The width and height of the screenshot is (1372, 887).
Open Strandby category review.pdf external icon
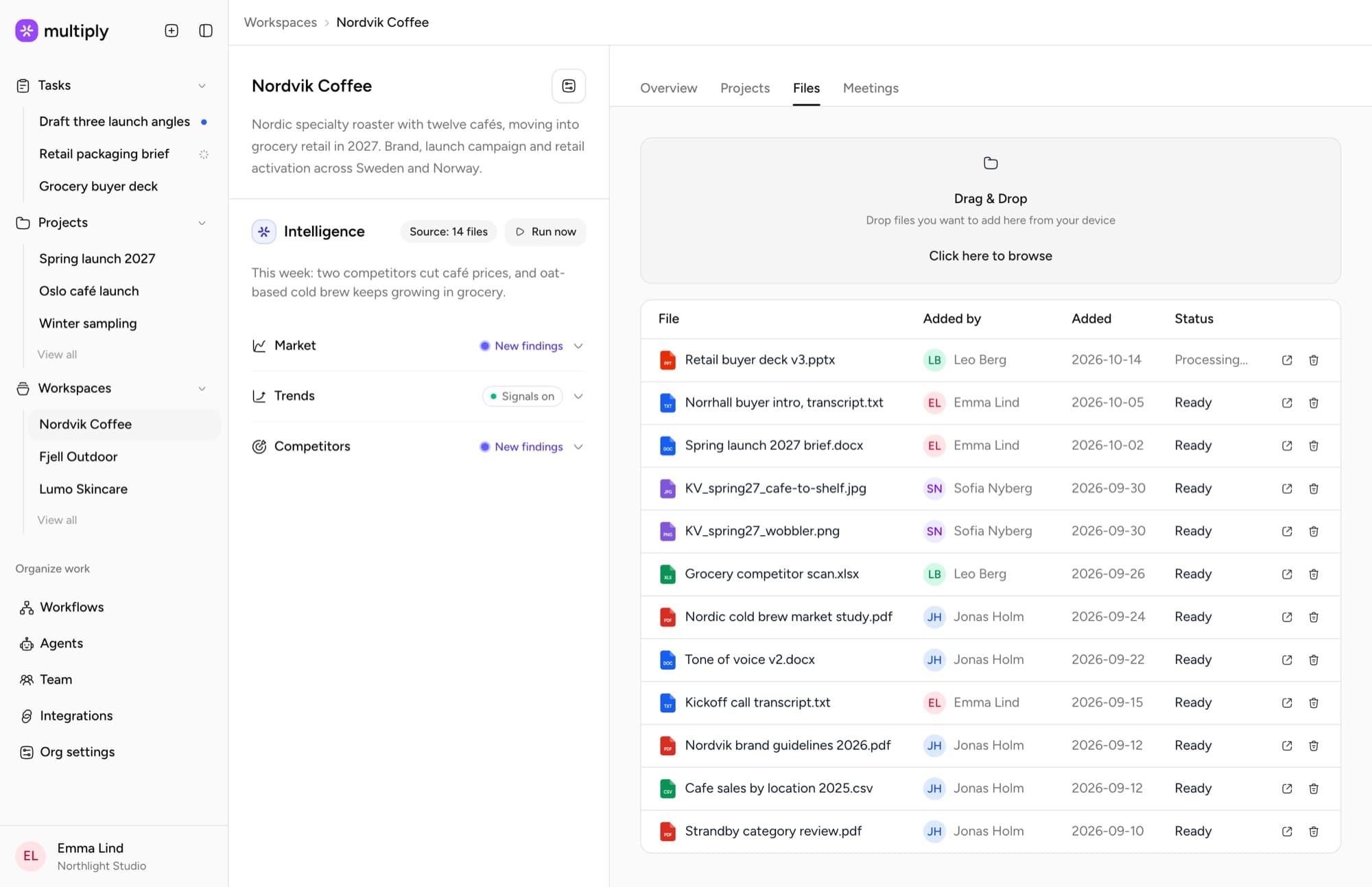coord(1287,831)
